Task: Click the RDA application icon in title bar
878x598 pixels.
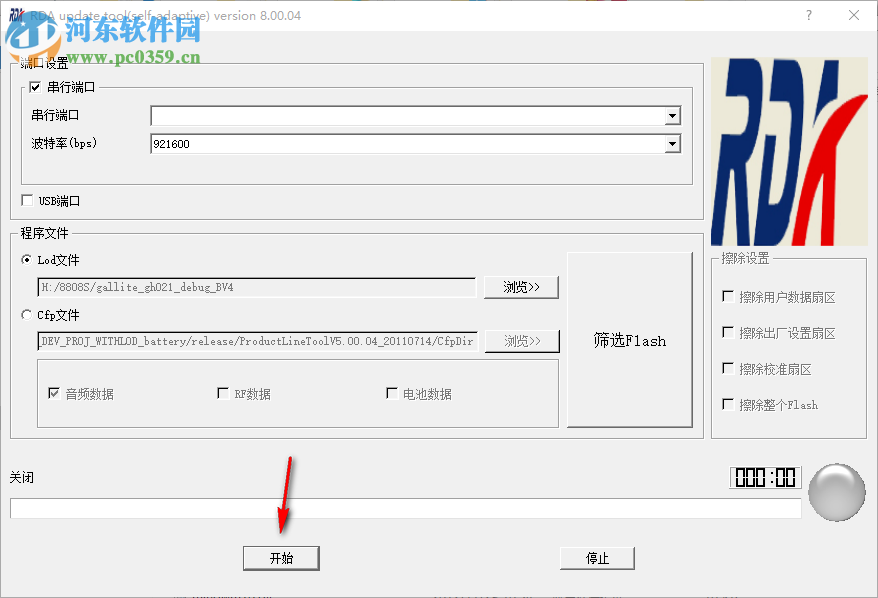Action: tap(14, 14)
